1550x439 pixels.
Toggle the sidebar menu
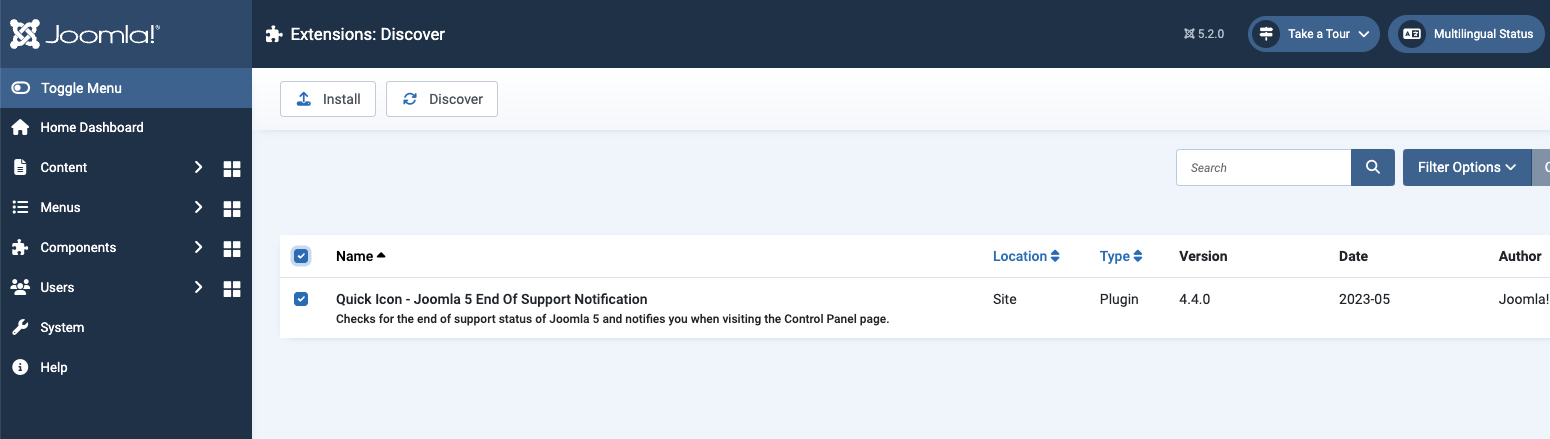[x=80, y=88]
